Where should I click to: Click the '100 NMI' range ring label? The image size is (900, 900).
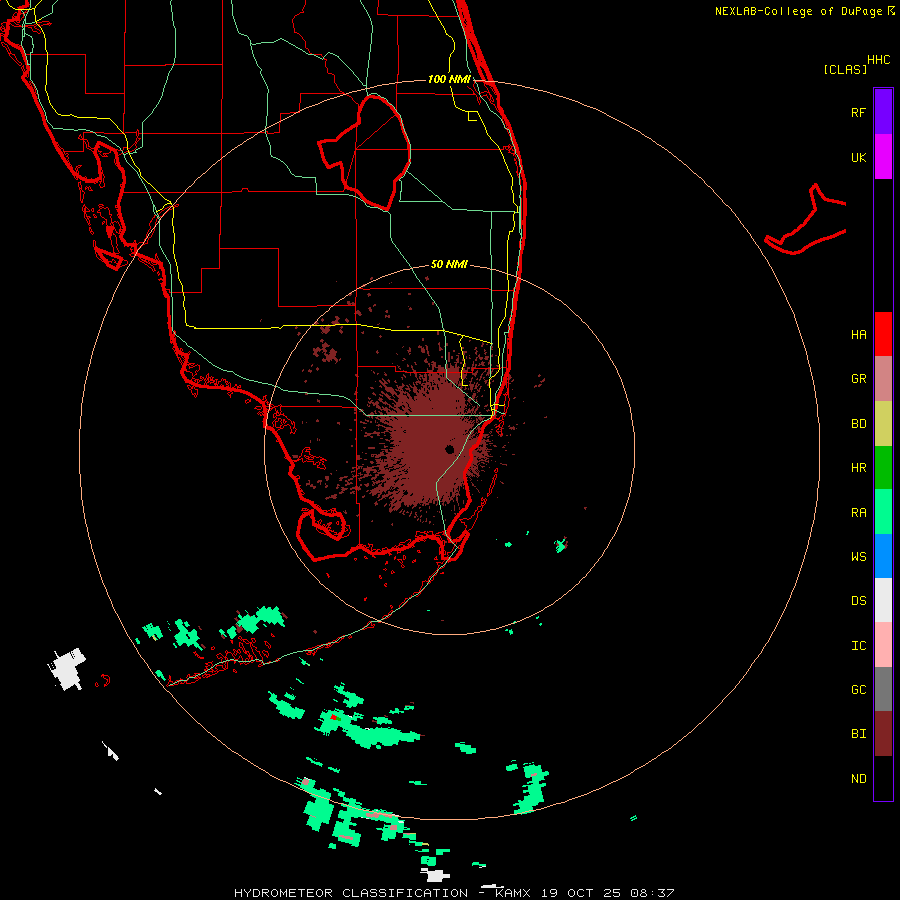449,79
